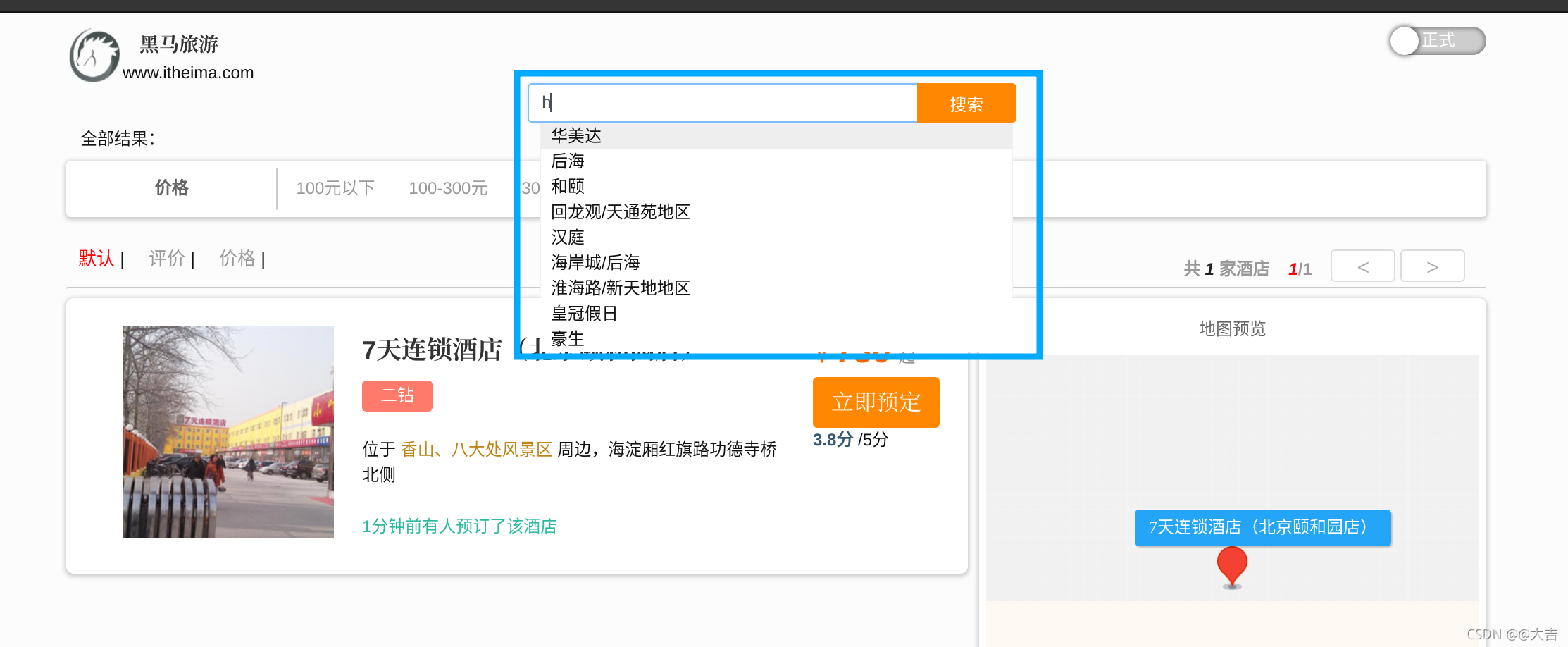Click the hotel search input field
The width and height of the screenshot is (1568, 647).
click(723, 103)
